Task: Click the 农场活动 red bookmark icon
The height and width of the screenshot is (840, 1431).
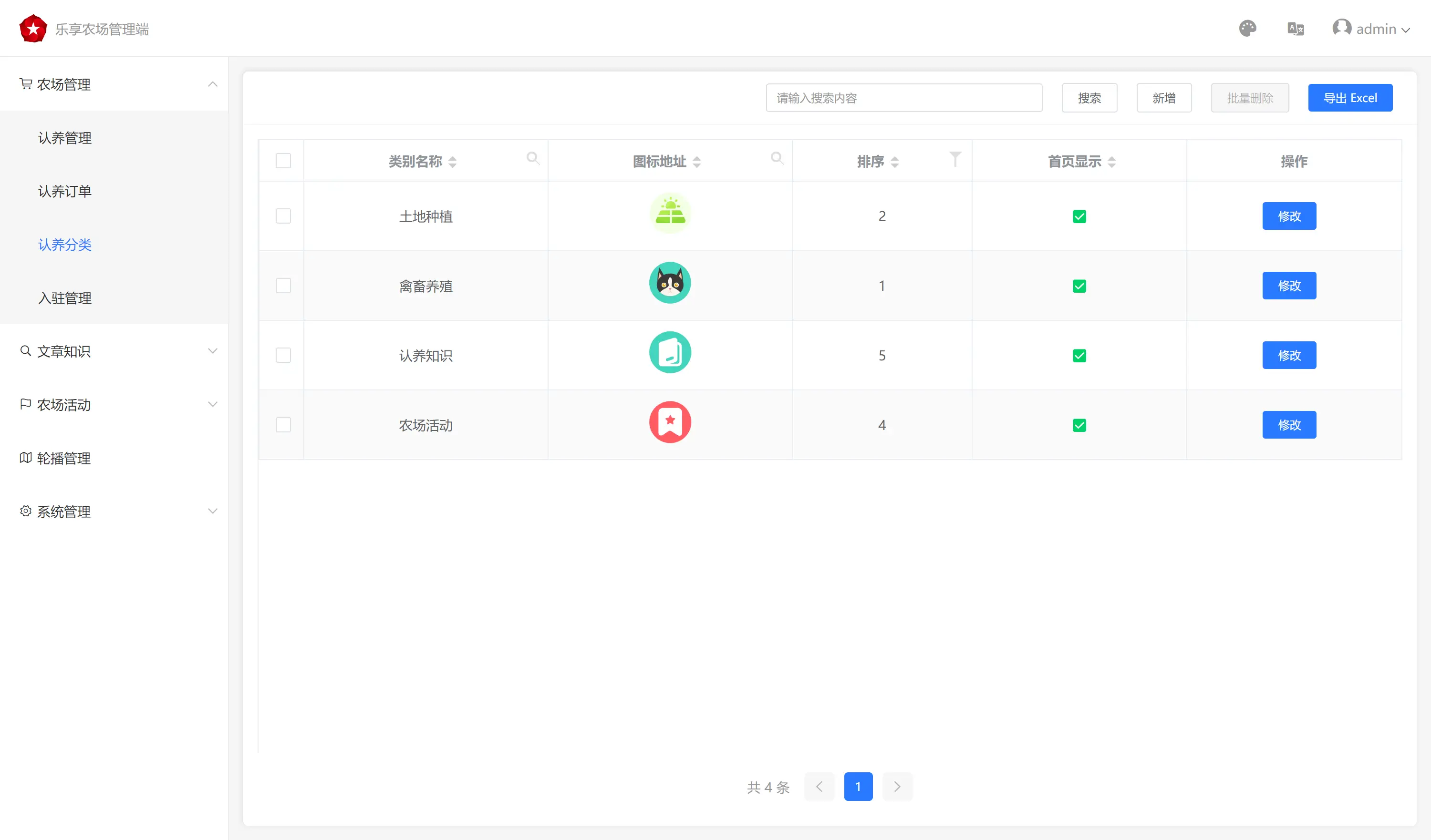Action: tap(670, 422)
